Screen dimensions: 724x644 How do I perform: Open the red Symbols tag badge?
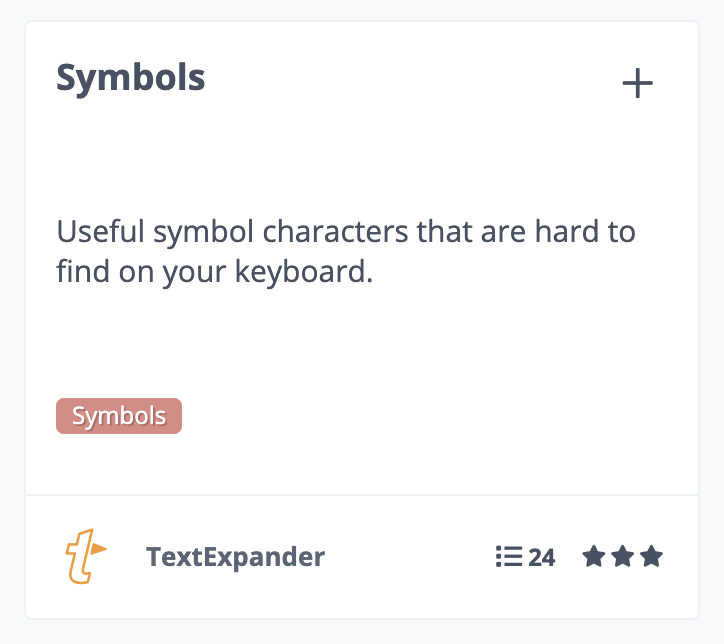pos(119,416)
